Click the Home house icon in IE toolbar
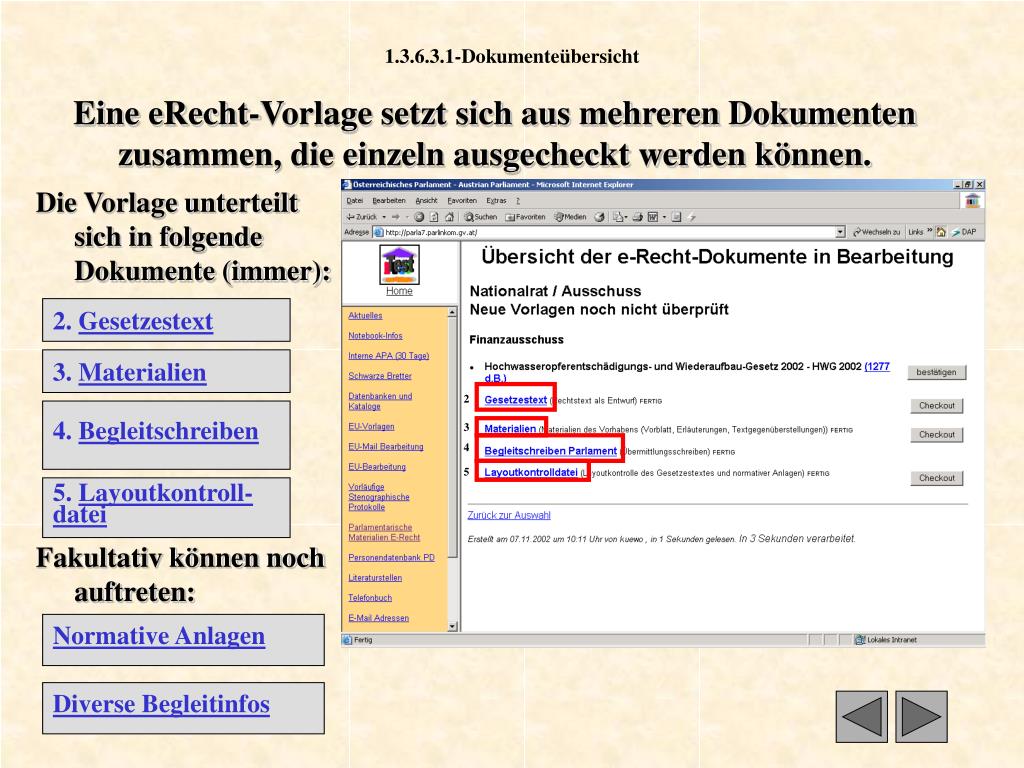 click(x=449, y=217)
